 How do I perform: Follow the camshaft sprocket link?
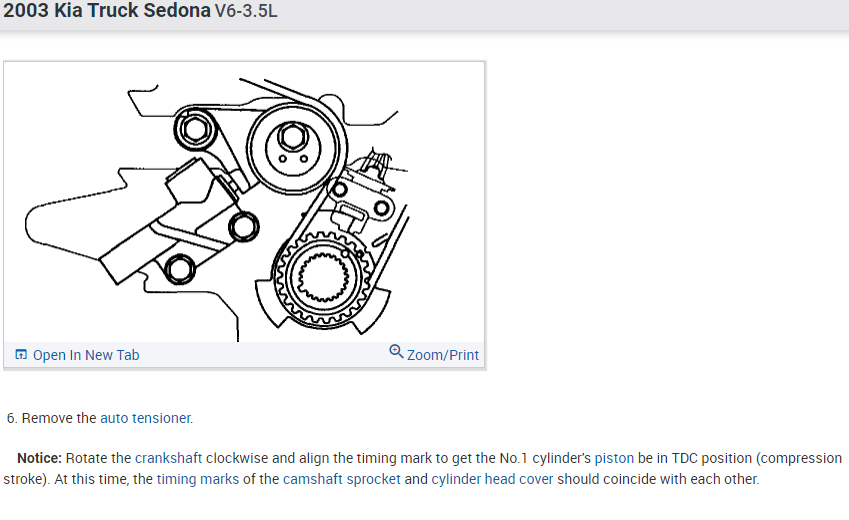(x=342, y=479)
